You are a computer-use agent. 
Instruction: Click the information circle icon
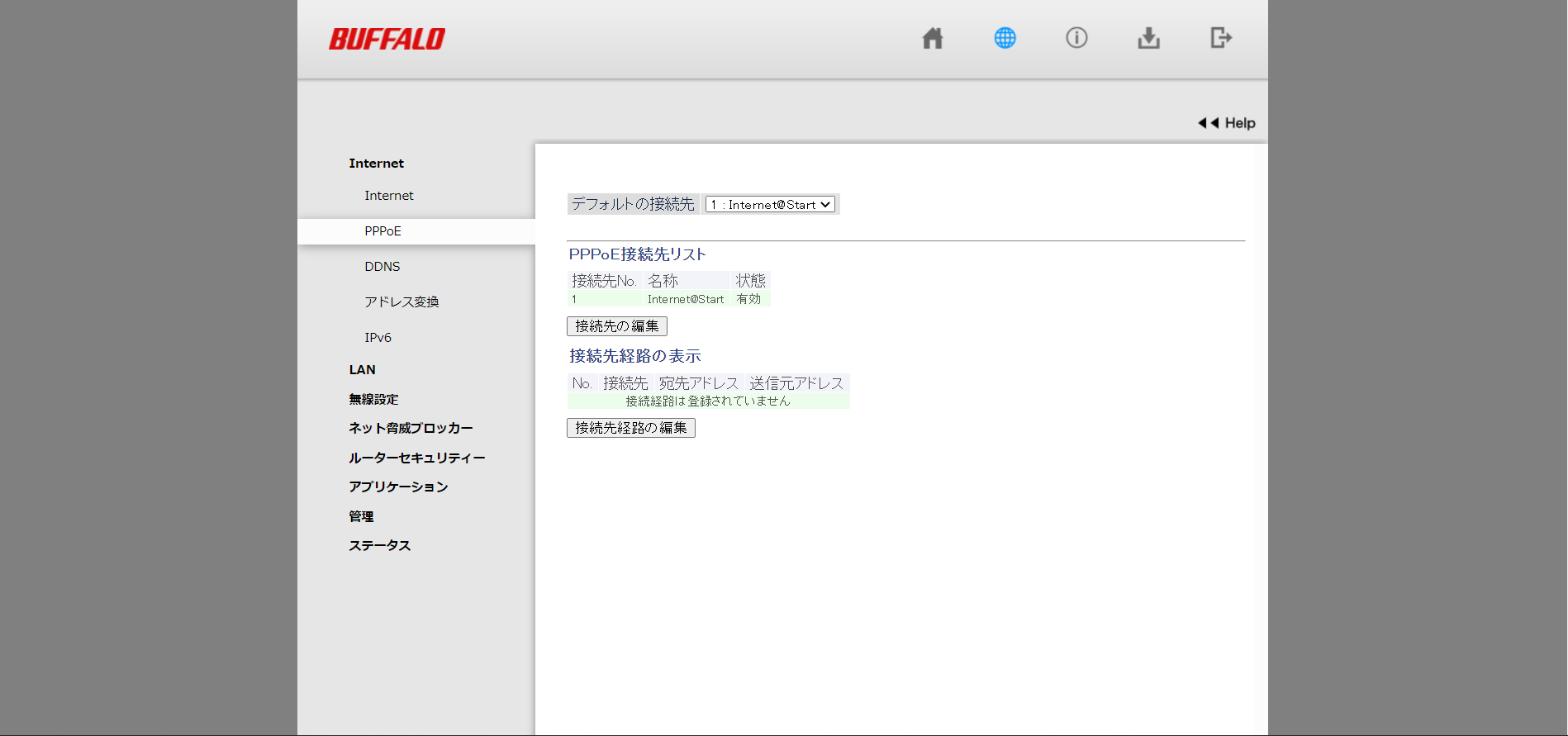tap(1076, 38)
